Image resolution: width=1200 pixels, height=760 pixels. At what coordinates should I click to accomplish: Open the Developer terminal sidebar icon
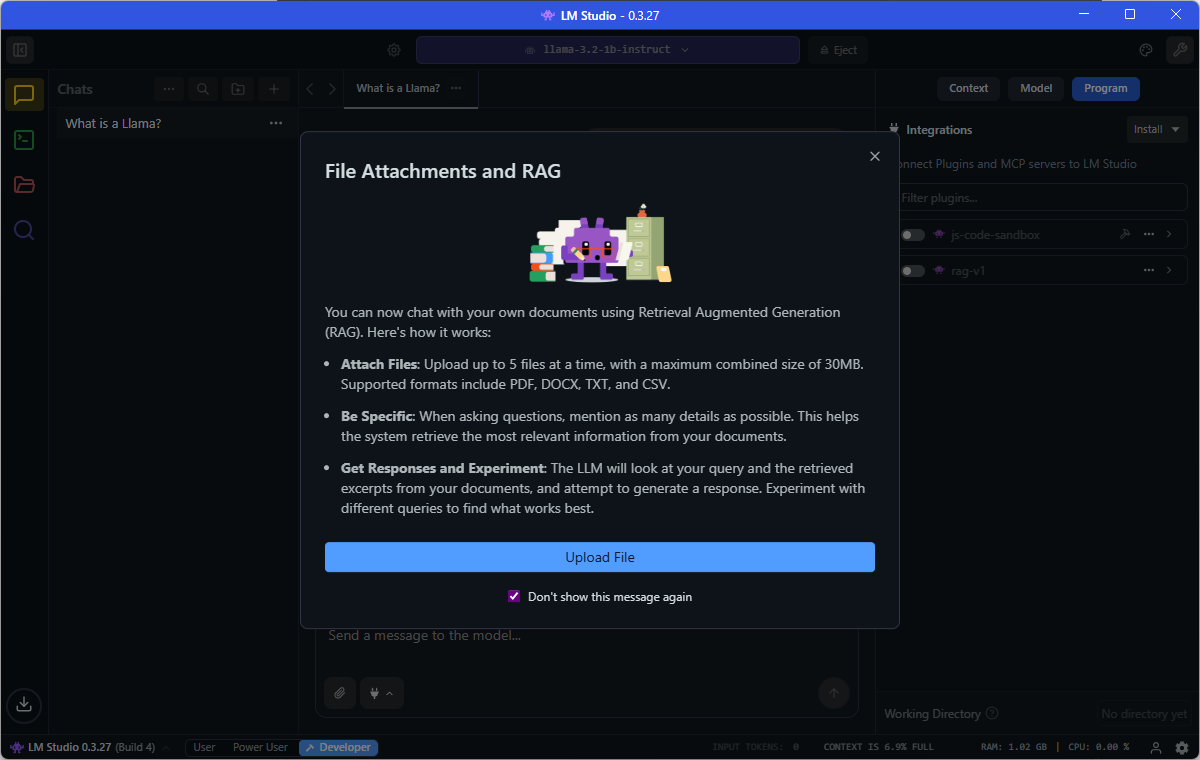click(x=24, y=140)
